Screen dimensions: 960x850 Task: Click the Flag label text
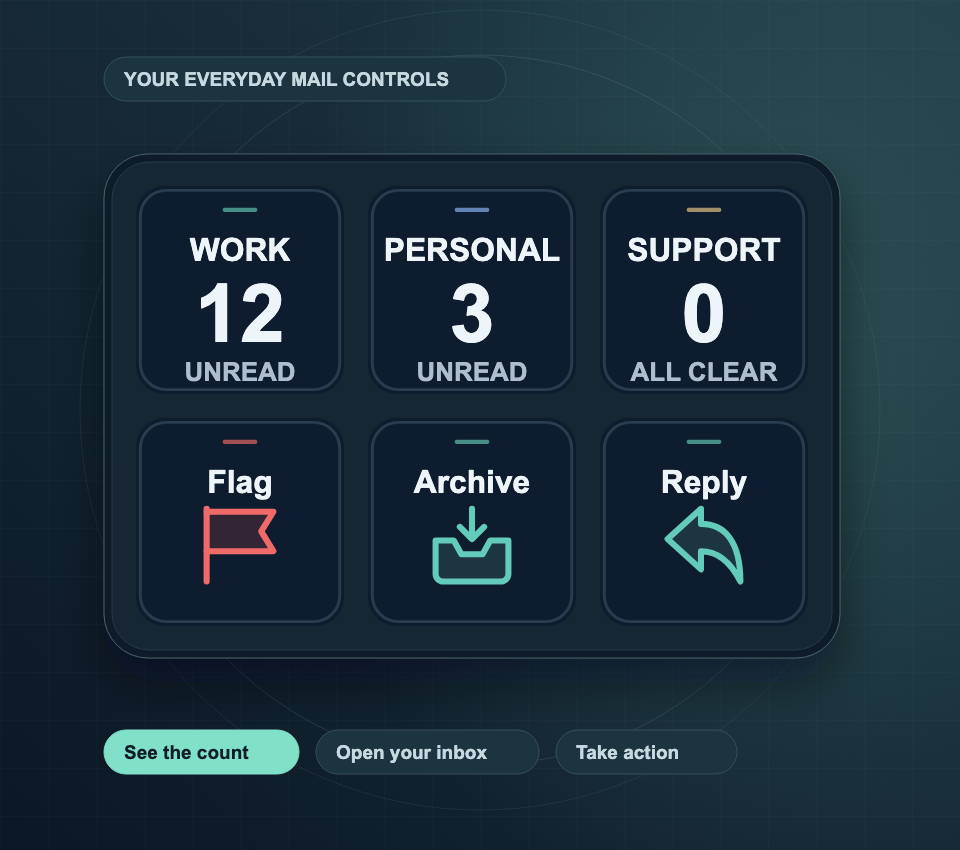[240, 483]
